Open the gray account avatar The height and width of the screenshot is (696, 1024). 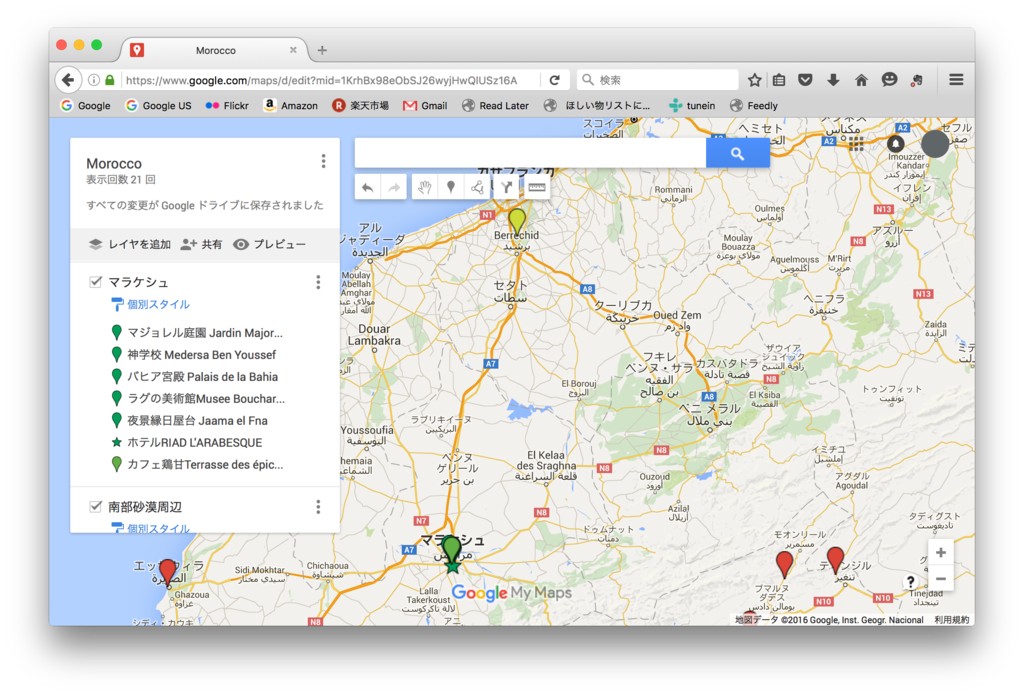tap(935, 144)
